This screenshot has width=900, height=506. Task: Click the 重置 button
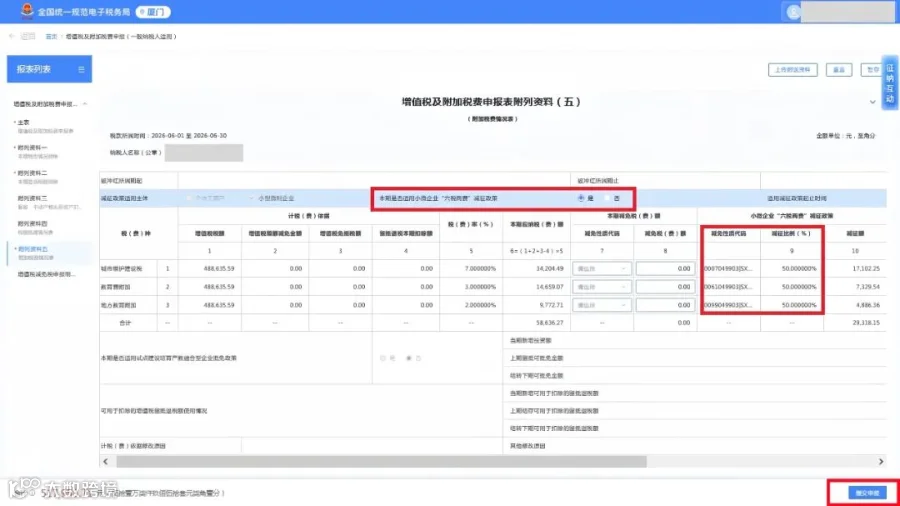tap(839, 69)
